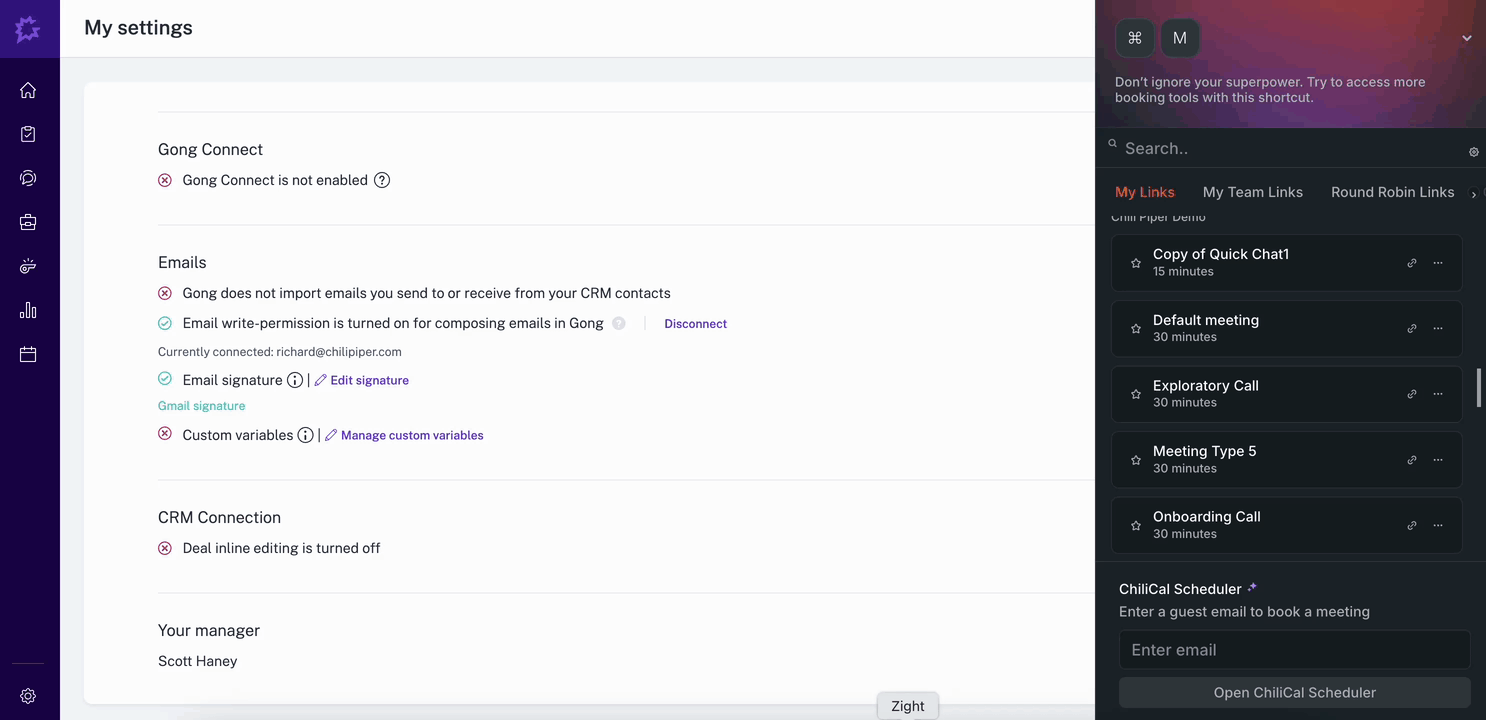
Task: Toggle star on Meeting Type 5
Action: click(1136, 460)
